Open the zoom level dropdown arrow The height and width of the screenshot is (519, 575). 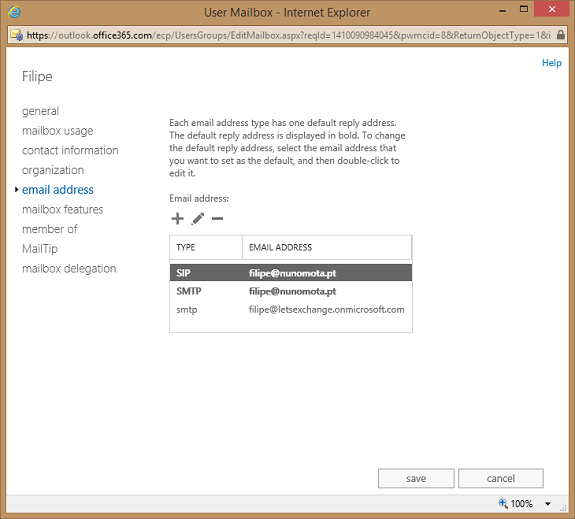point(547,504)
